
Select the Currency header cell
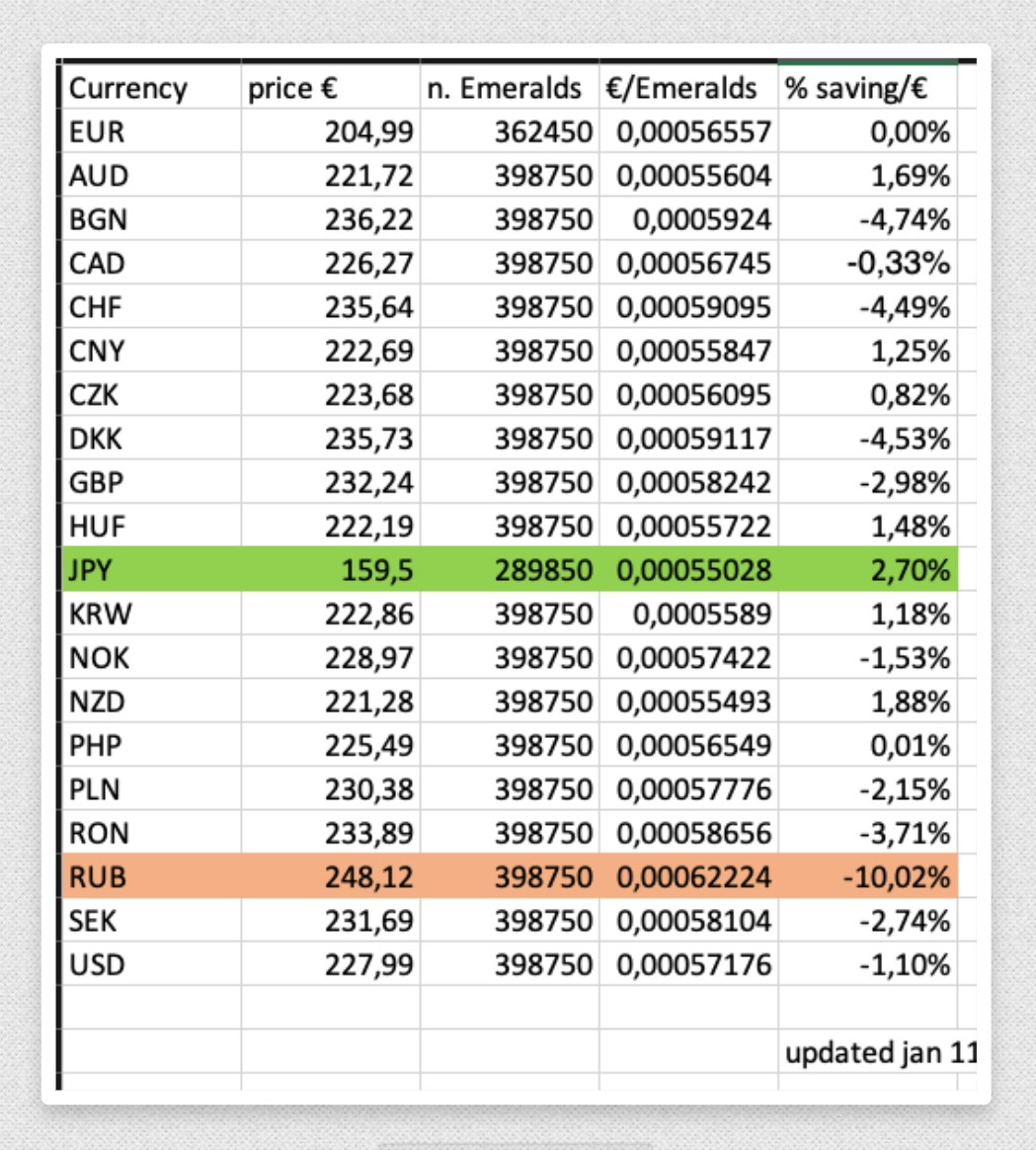tap(152, 87)
